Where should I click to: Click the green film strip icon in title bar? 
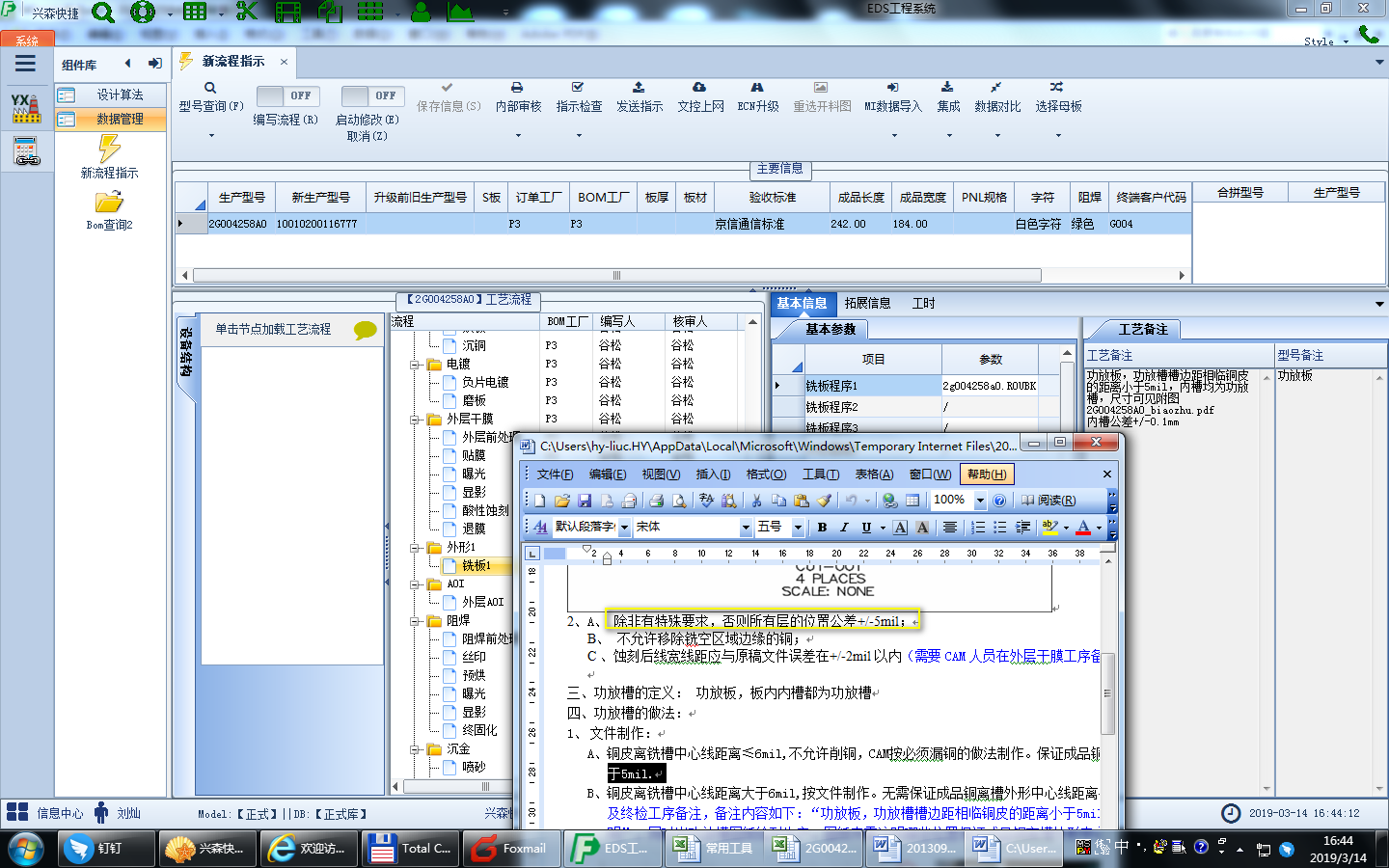(288, 13)
